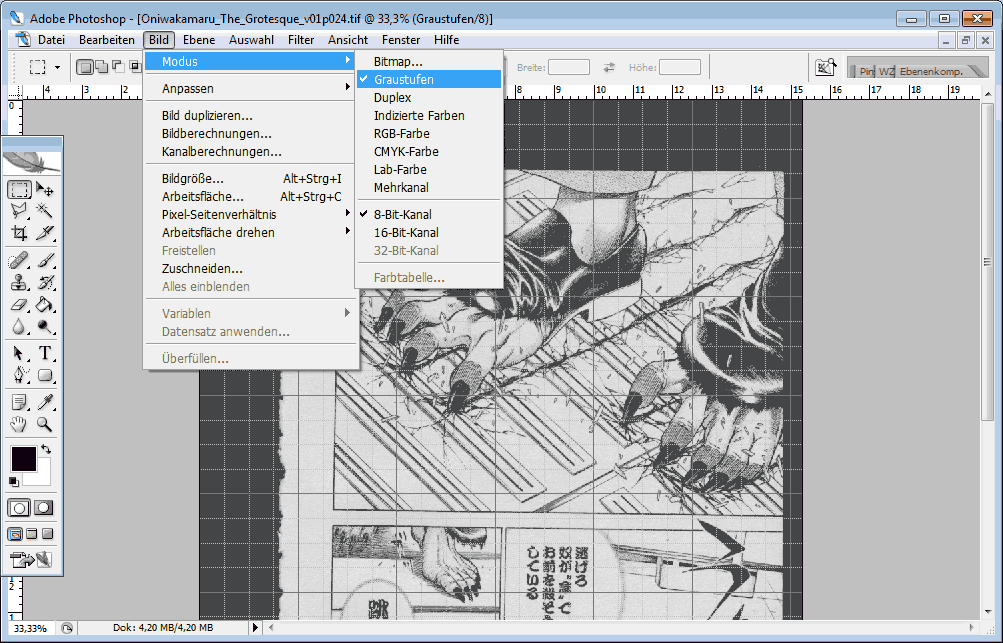Select the Crop tool

click(x=19, y=232)
